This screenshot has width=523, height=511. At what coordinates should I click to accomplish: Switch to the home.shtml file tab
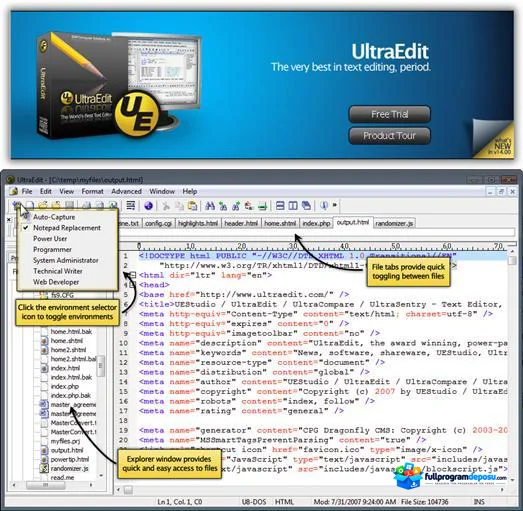coord(280,223)
